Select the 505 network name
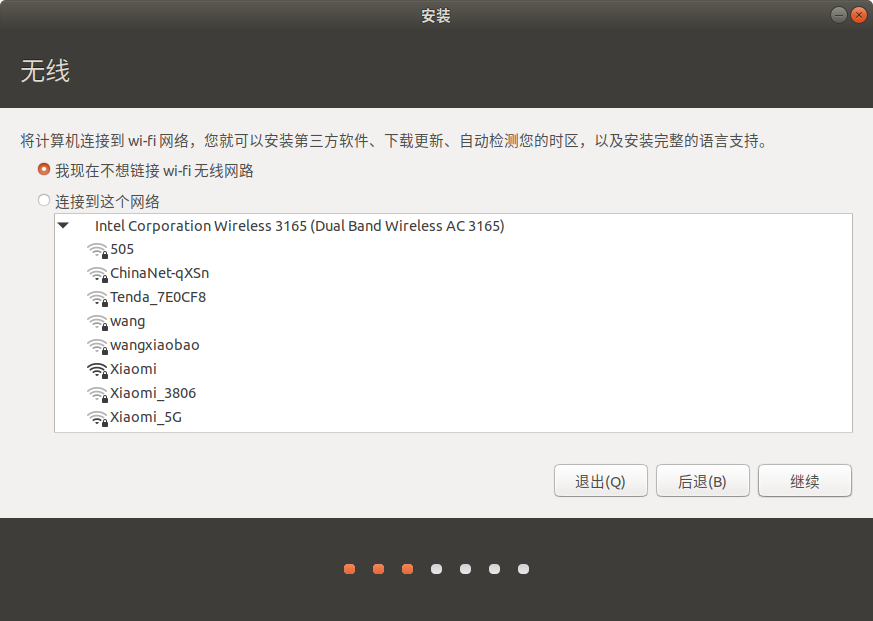The height and width of the screenshot is (621, 873). coord(122,250)
